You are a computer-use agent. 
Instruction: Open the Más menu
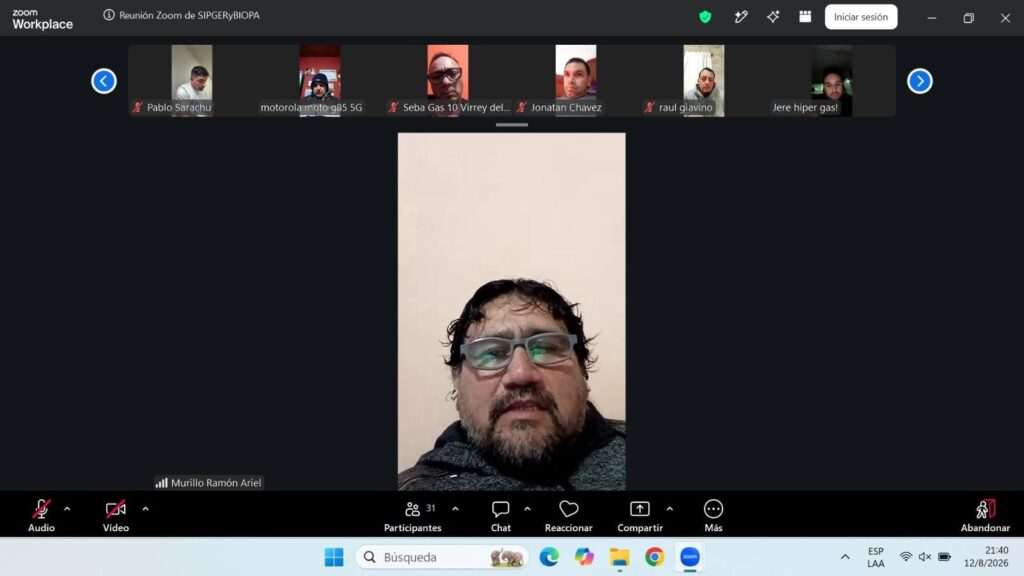pyautogui.click(x=713, y=515)
